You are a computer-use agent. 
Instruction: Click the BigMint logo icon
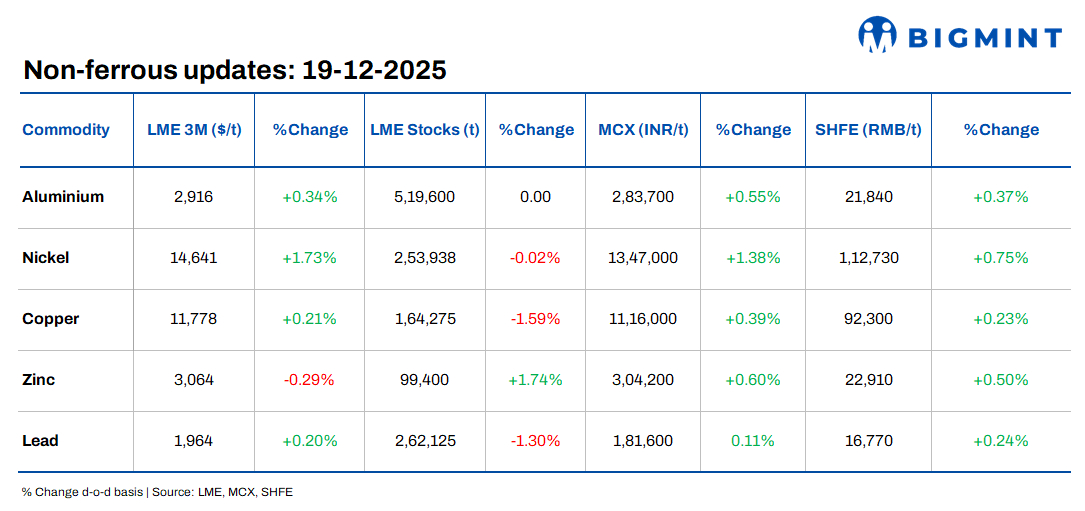tap(877, 35)
